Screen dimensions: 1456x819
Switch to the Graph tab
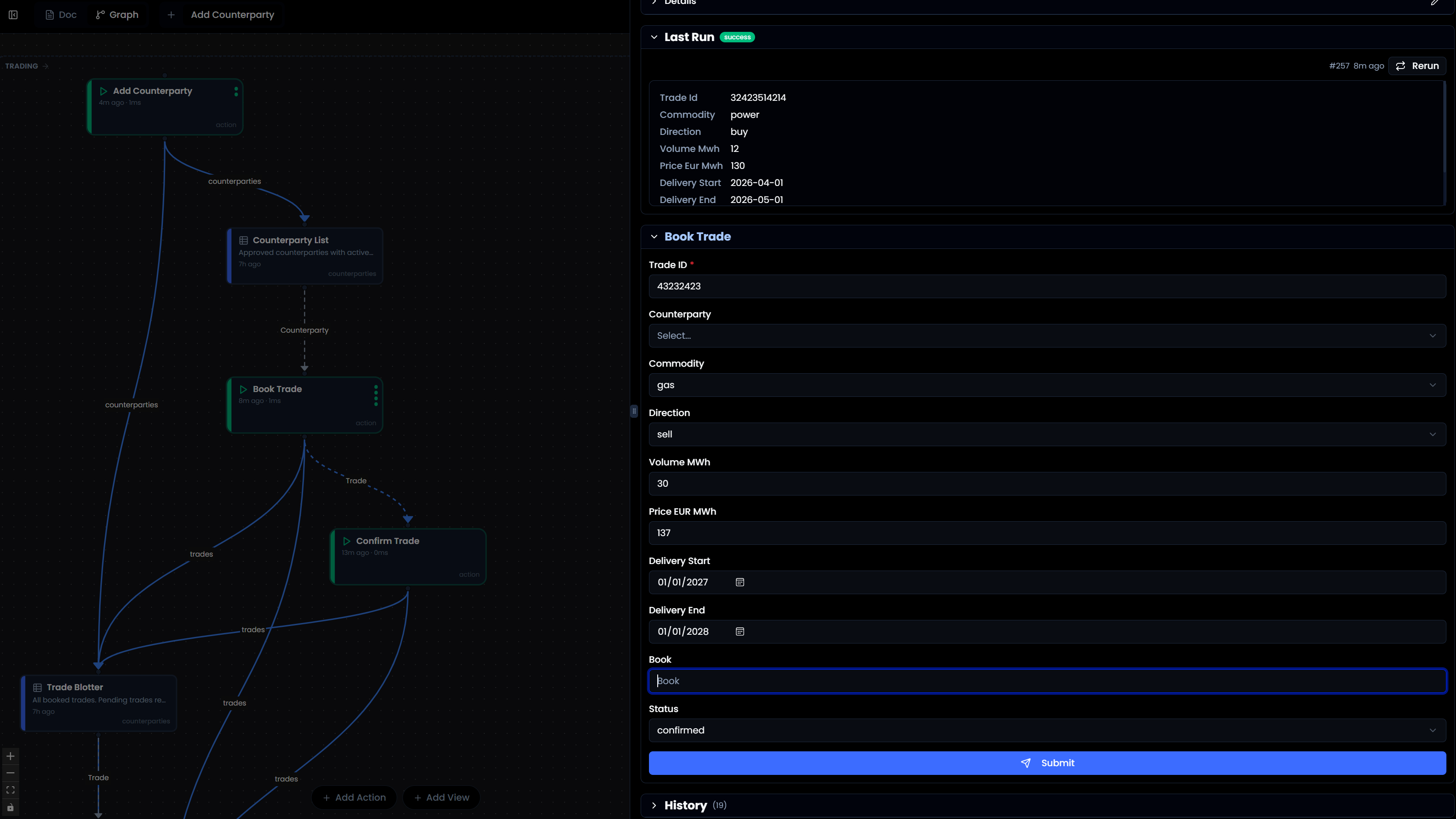coord(117,15)
